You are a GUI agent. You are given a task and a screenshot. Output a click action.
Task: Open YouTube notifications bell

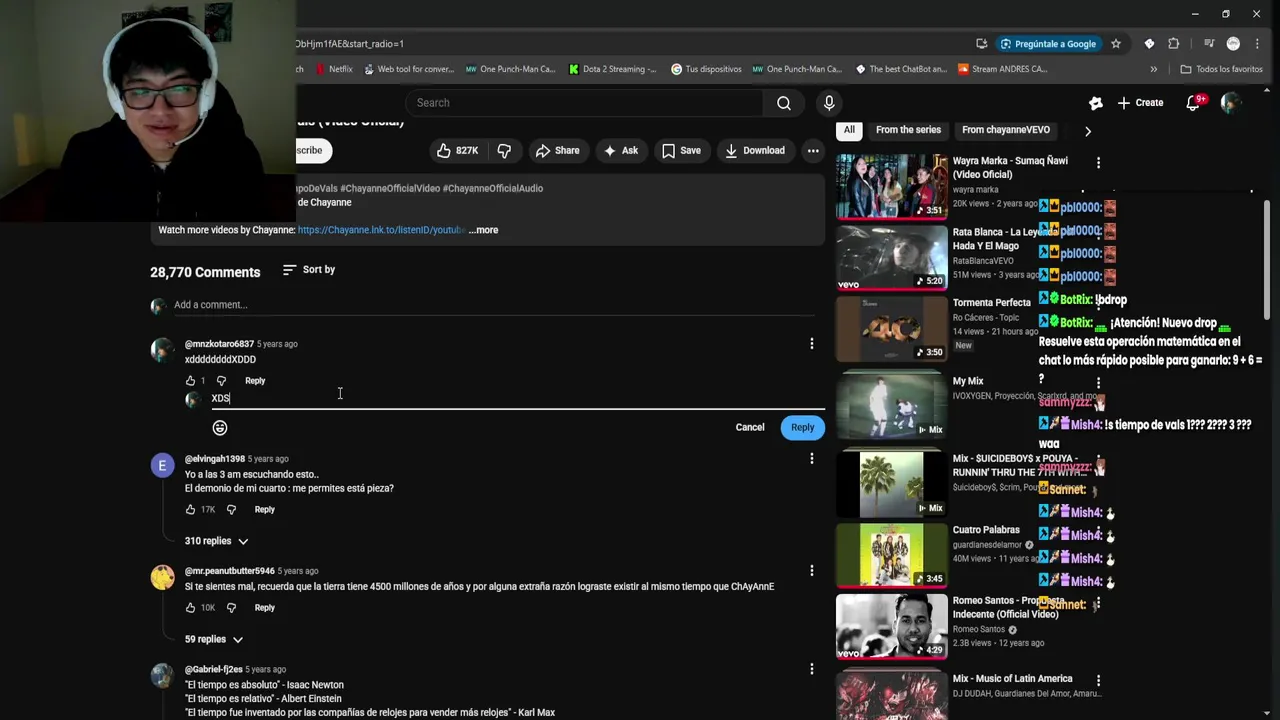(x=1193, y=103)
